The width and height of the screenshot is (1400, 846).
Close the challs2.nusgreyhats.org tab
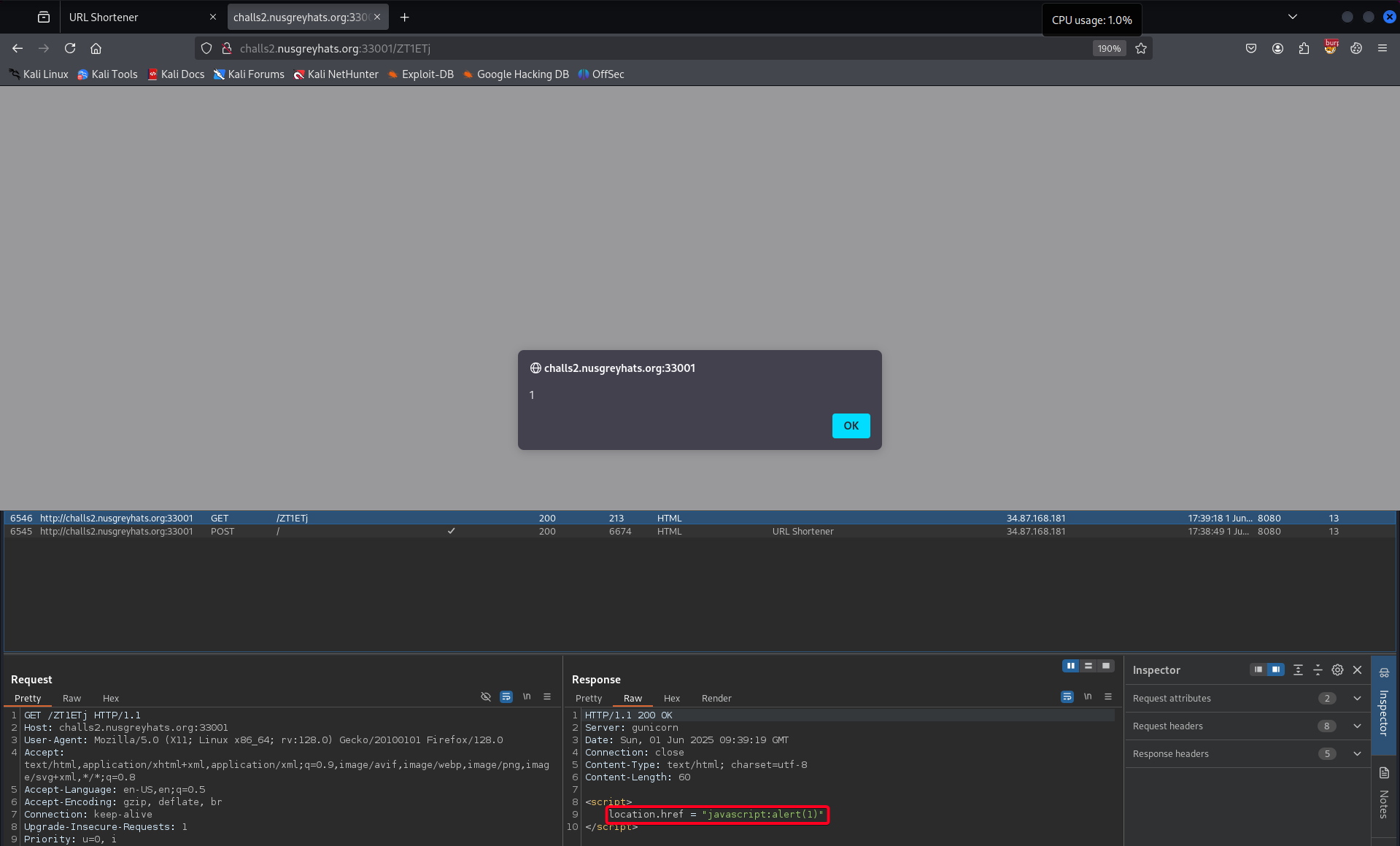pos(377,17)
